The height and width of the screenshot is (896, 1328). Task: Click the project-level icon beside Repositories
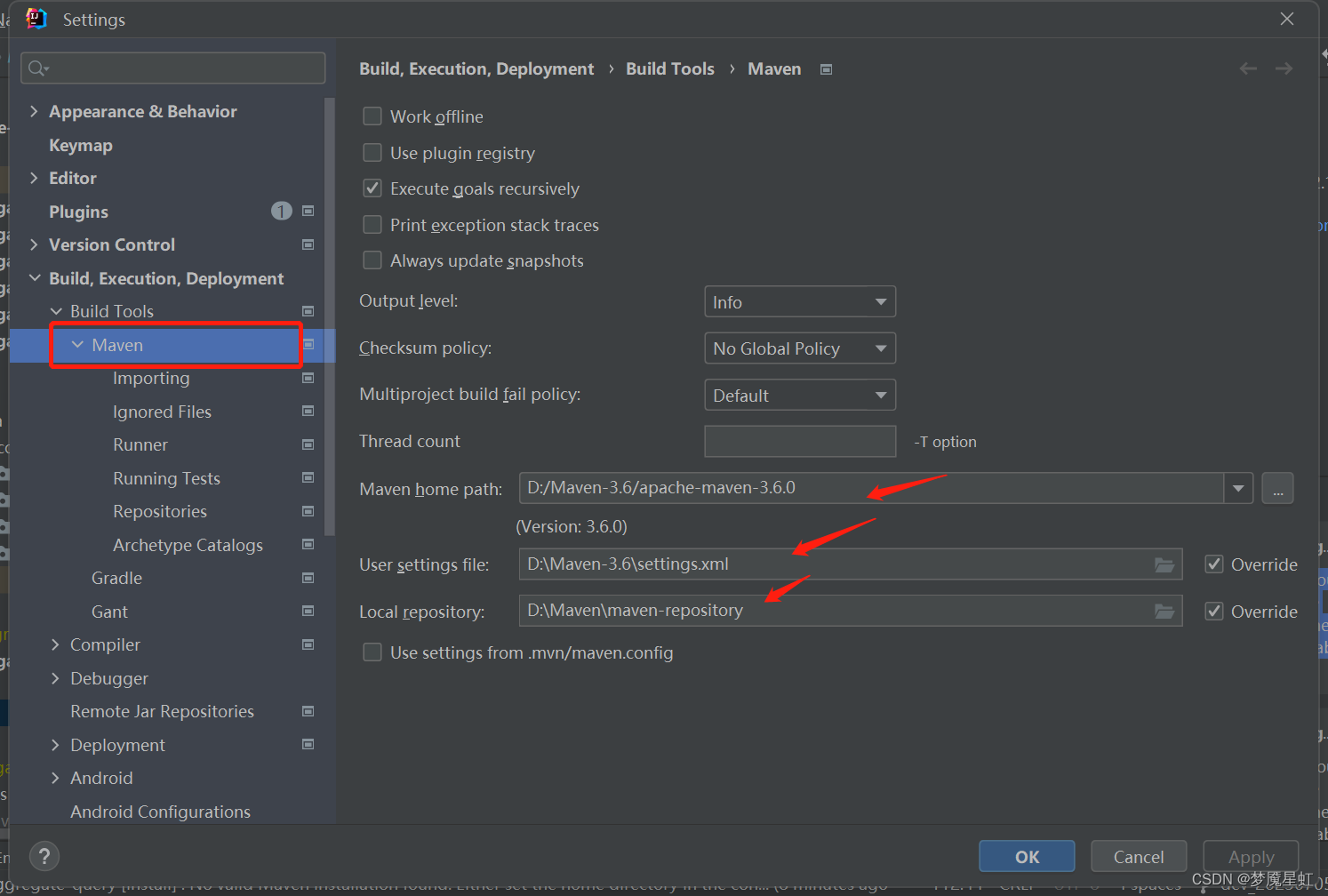point(308,511)
